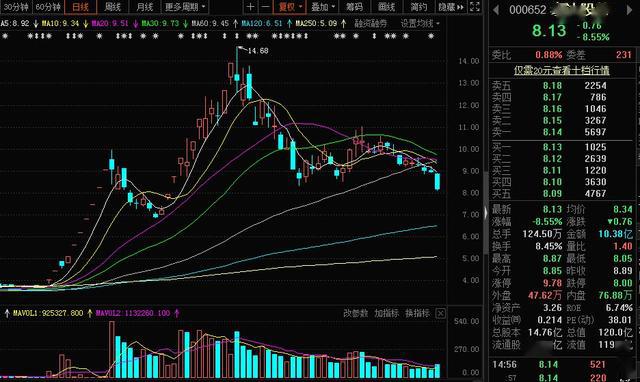
Task: Open the 仅需20元查看十档行情 link
Action: point(562,71)
